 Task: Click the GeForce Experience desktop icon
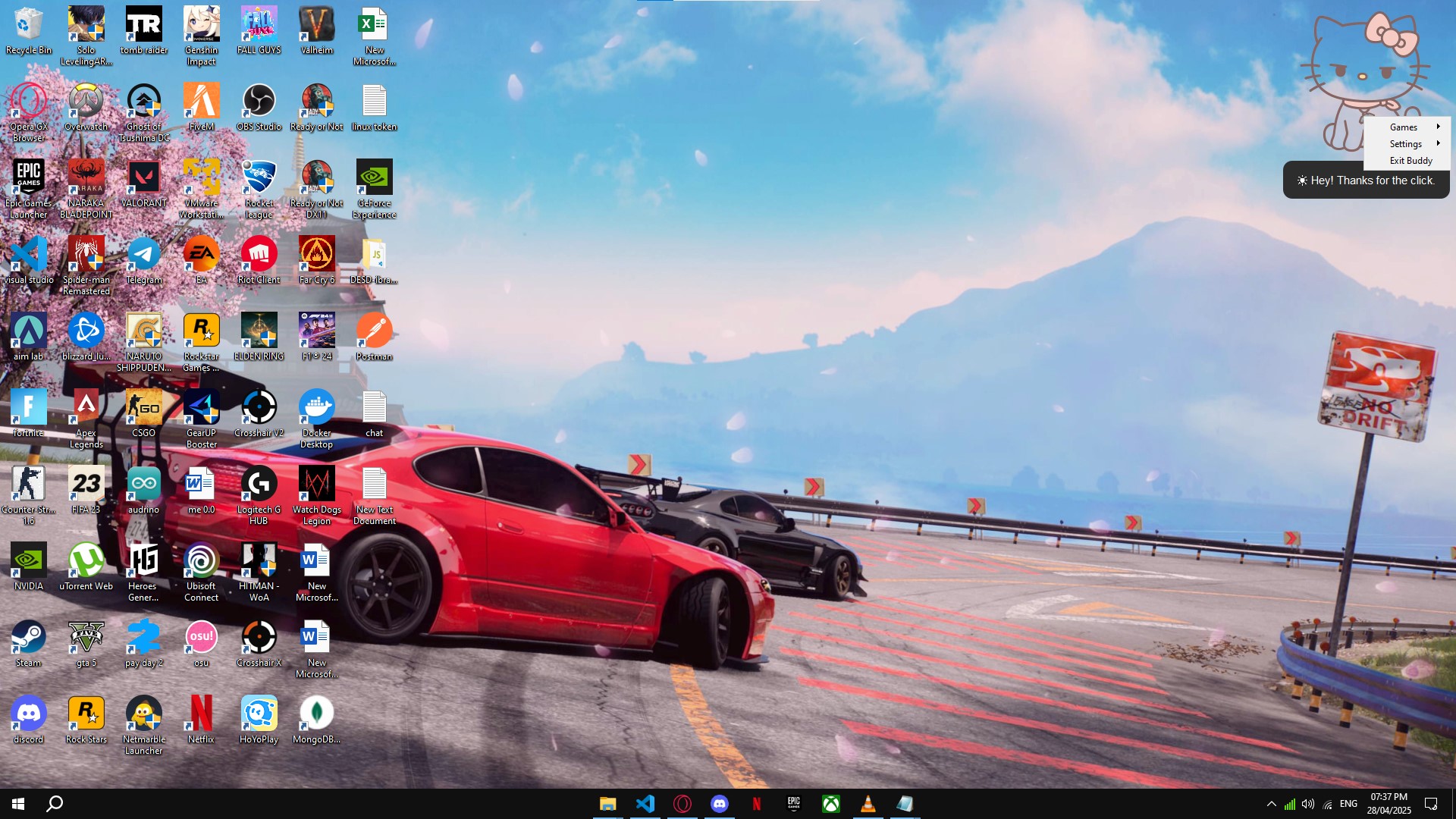point(374,190)
